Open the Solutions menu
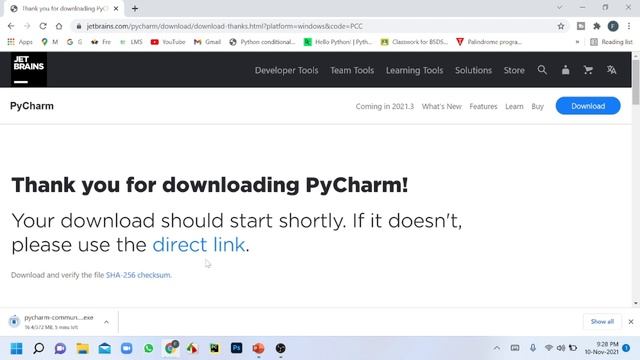The height and width of the screenshot is (360, 640). (x=473, y=70)
